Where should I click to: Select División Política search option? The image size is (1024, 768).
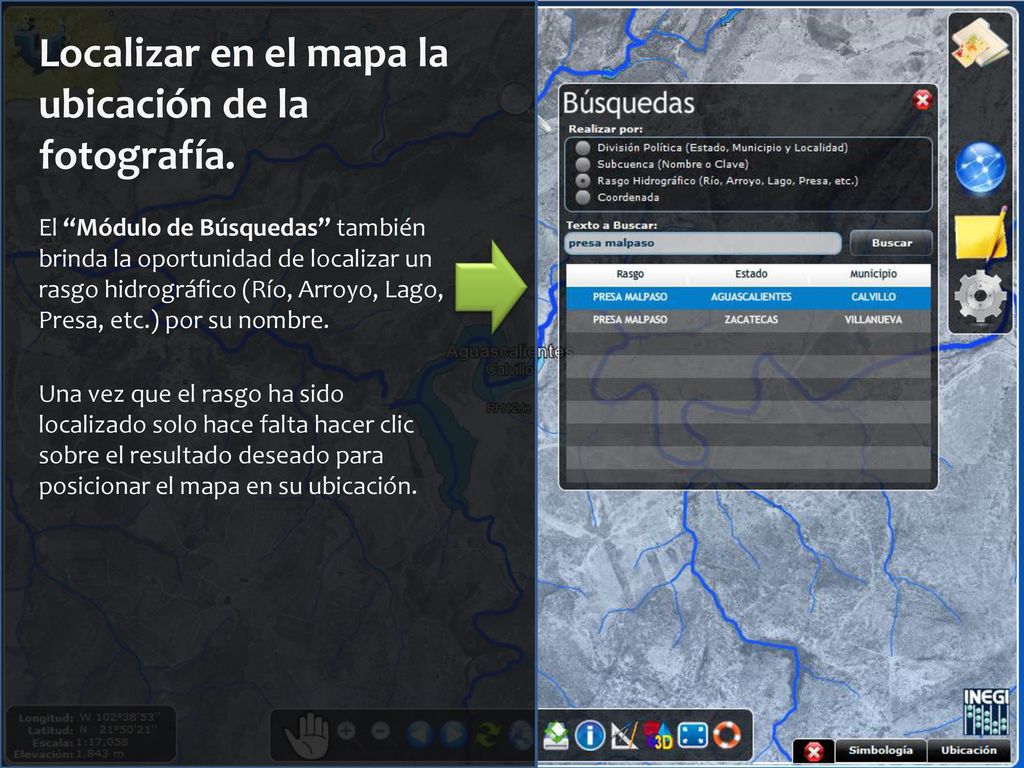pos(583,148)
